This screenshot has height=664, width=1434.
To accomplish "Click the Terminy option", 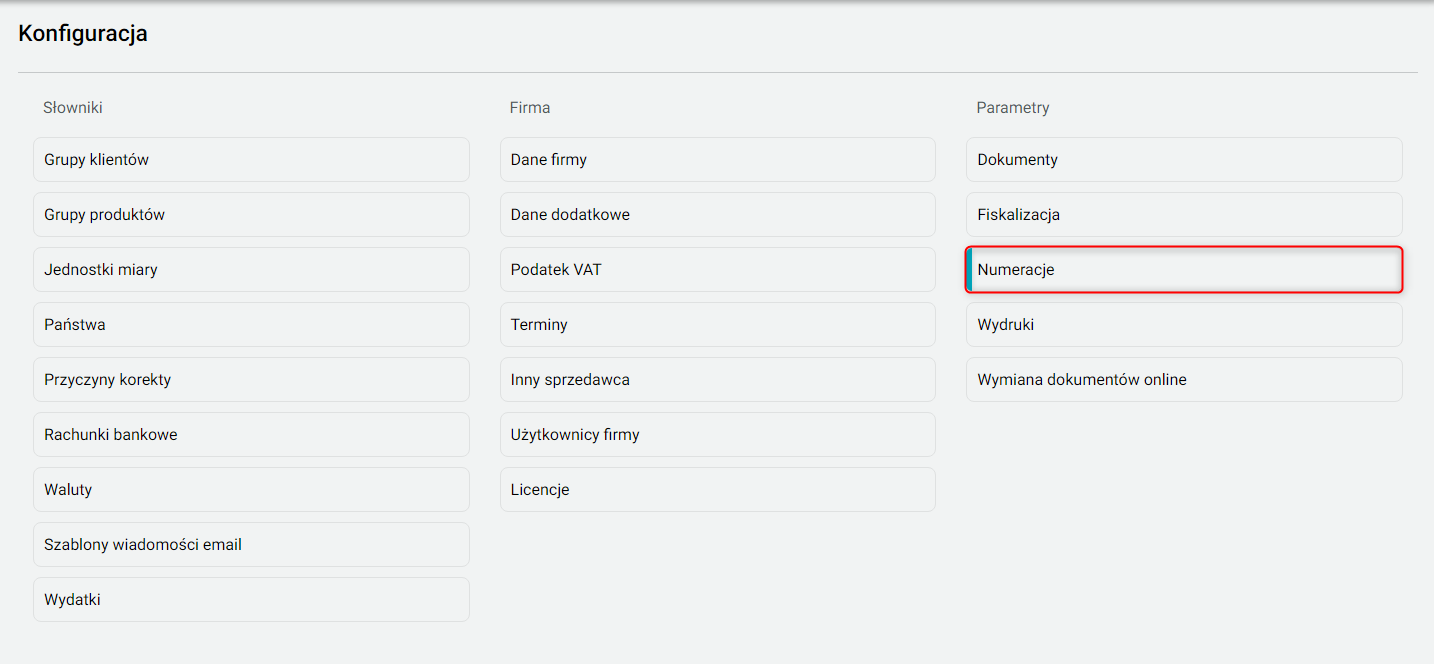I will (717, 325).
